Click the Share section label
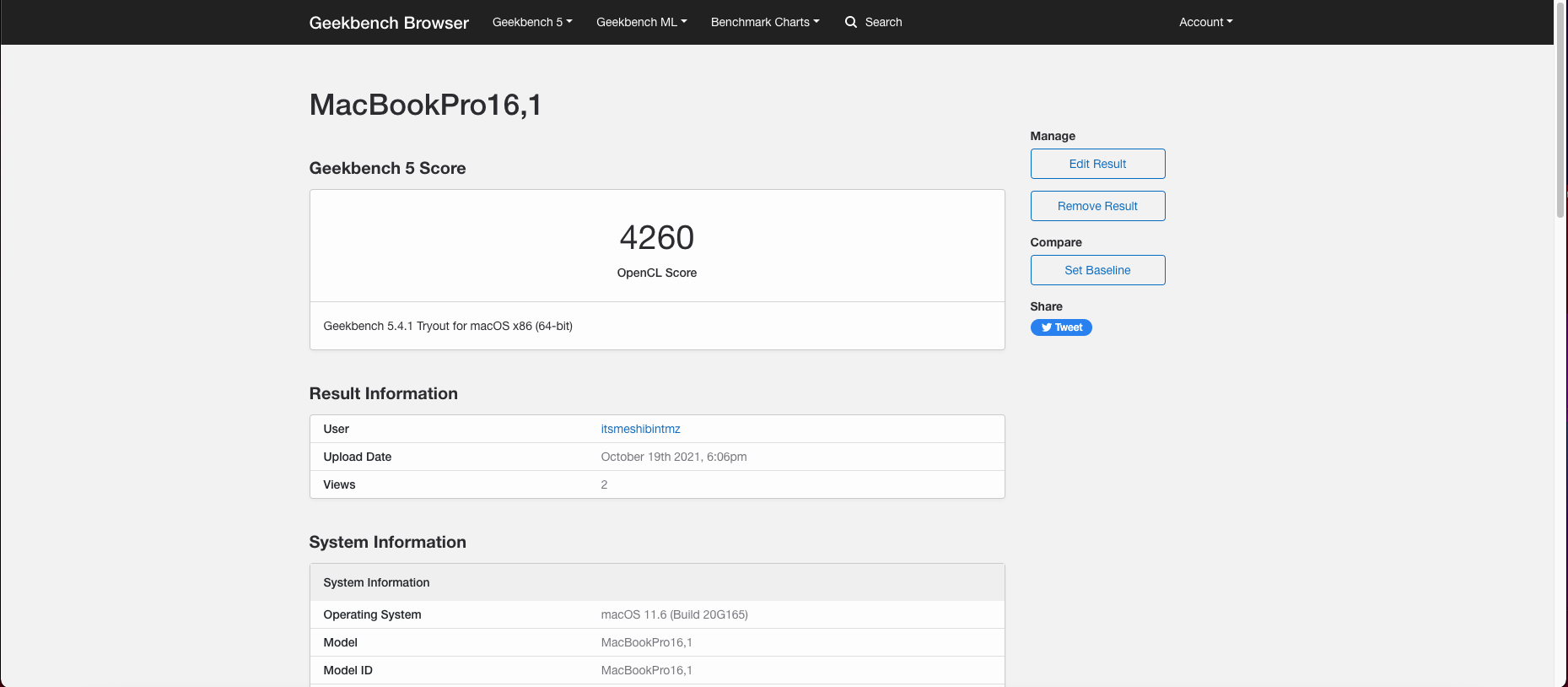This screenshot has height=687, width=1568. (x=1046, y=306)
